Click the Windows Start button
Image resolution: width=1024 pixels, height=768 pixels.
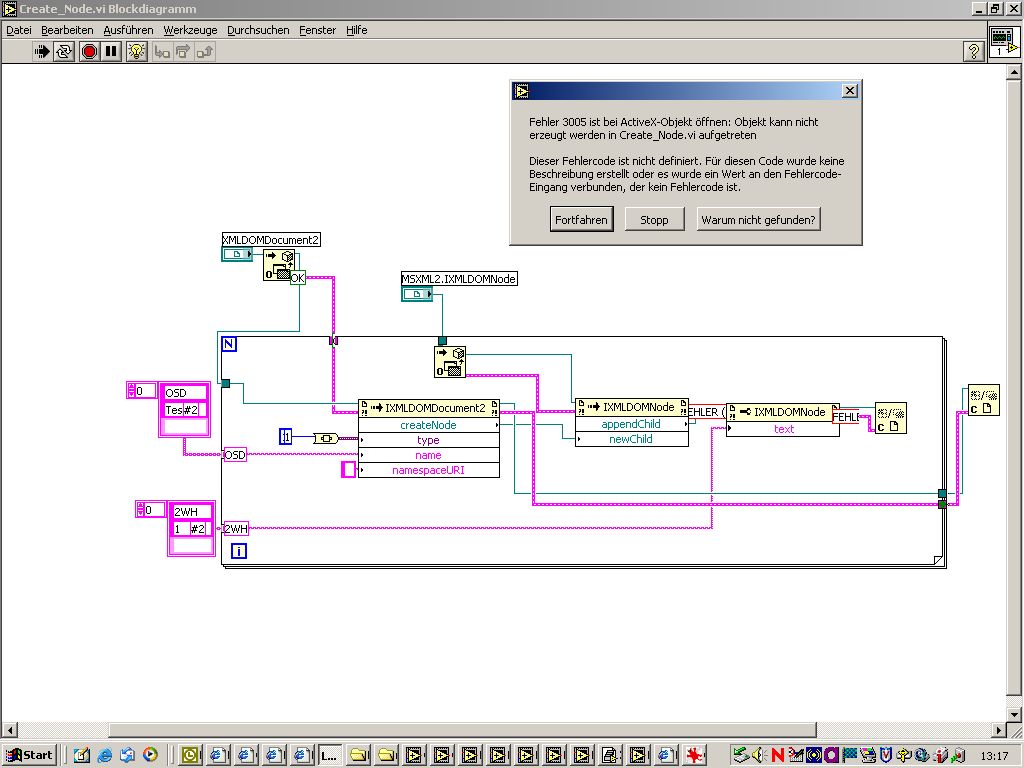29,755
